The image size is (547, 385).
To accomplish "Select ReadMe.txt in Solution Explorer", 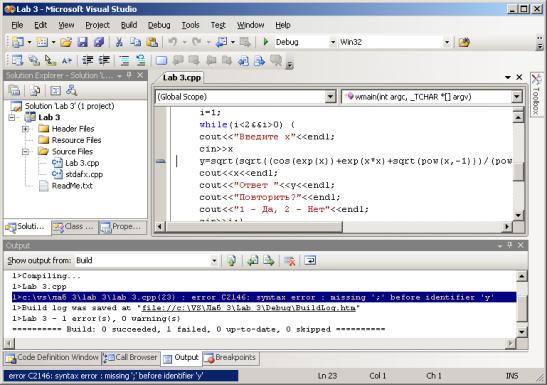I will pyautogui.click(x=72, y=186).
